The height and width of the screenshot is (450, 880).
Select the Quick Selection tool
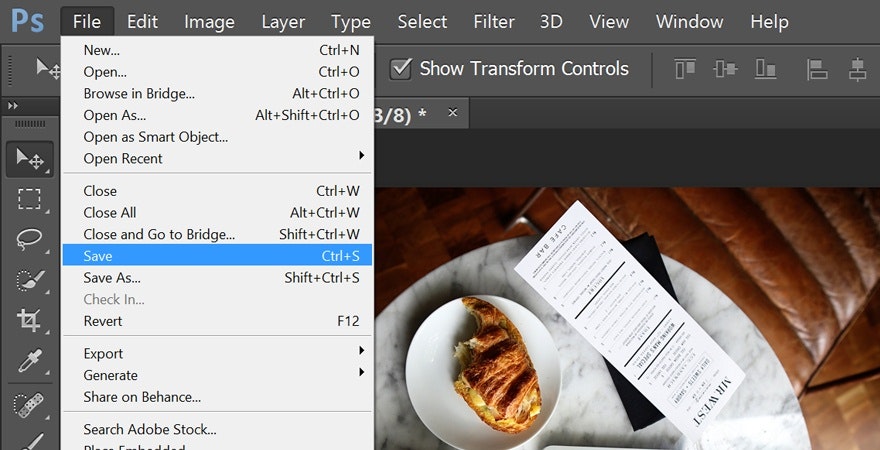tap(29, 280)
